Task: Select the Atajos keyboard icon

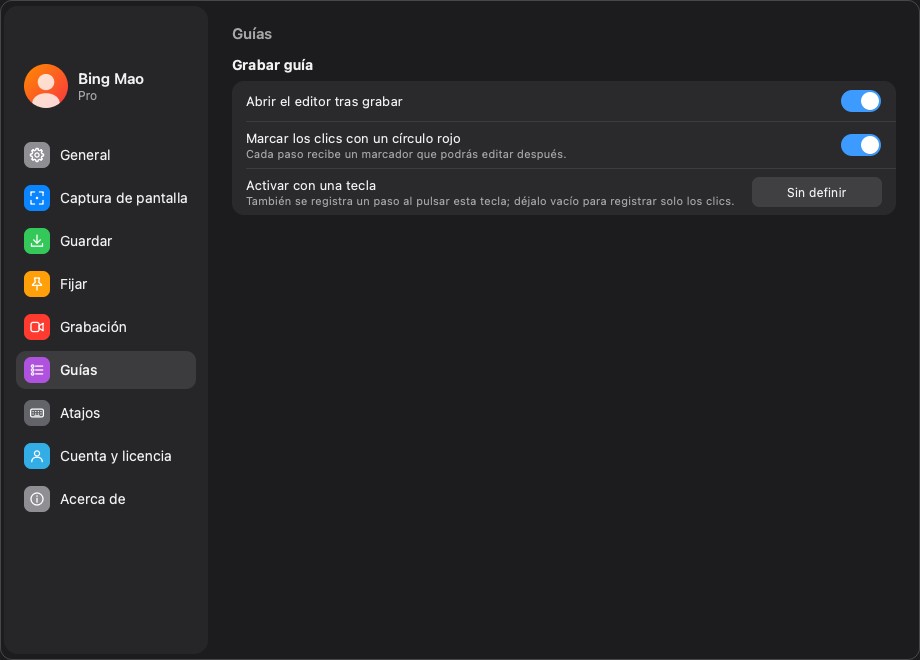Action: click(37, 413)
